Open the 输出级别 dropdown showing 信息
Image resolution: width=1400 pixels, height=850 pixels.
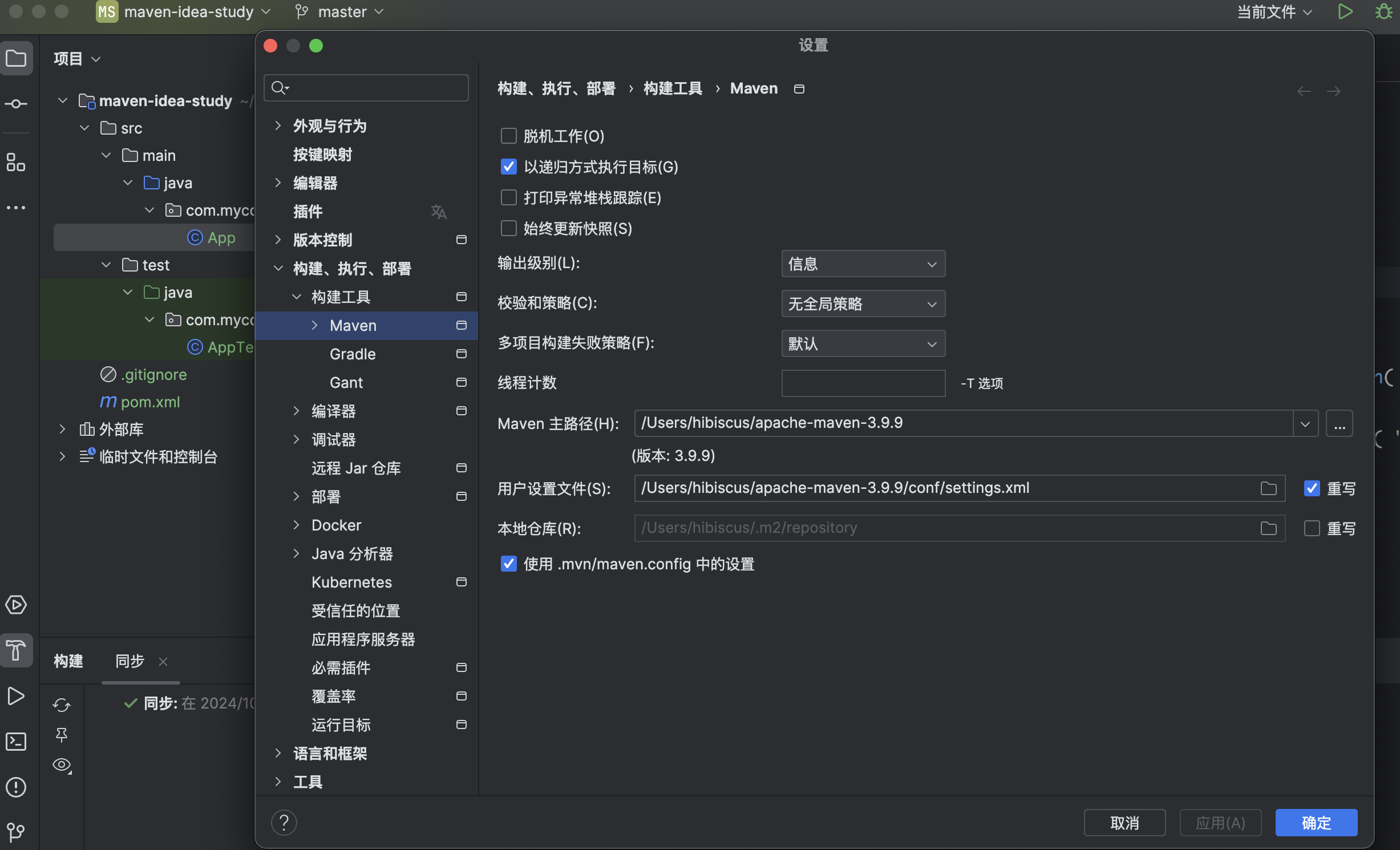click(x=863, y=264)
